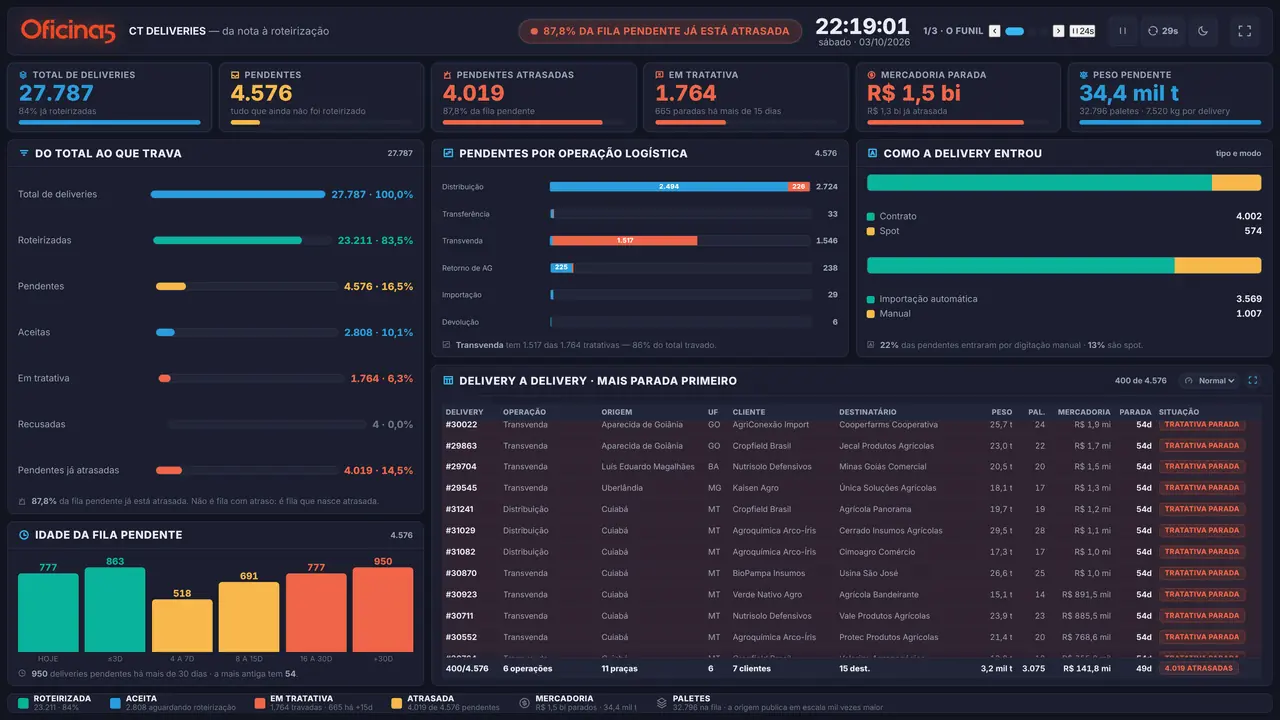Click the Roteirizada green legend swatch
This screenshot has height=720, width=1280.
(23, 703)
